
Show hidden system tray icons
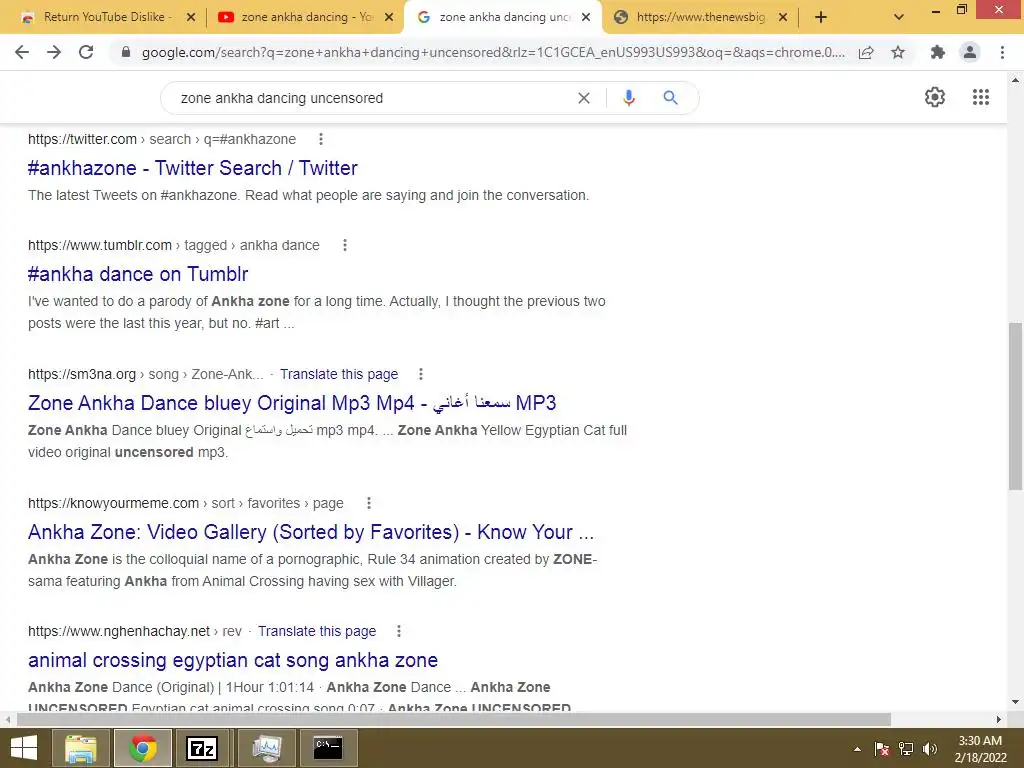tap(857, 749)
